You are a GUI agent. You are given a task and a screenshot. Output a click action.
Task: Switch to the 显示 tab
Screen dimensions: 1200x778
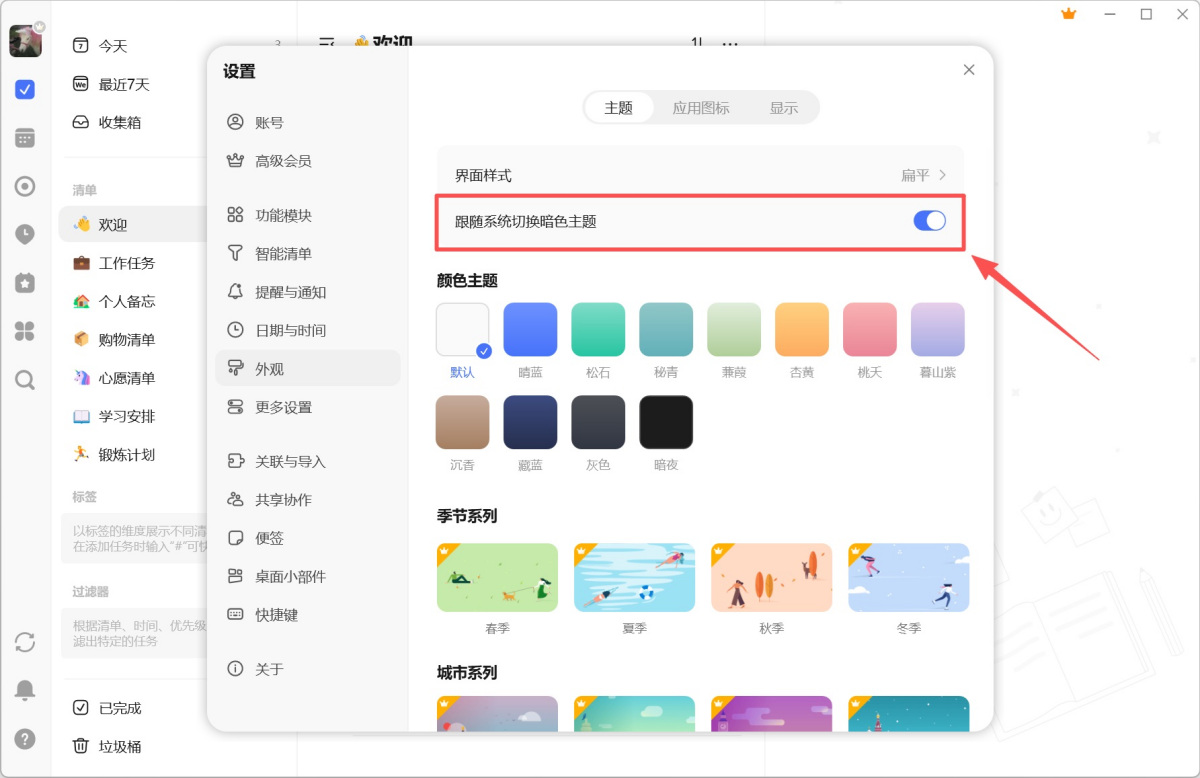click(x=784, y=108)
